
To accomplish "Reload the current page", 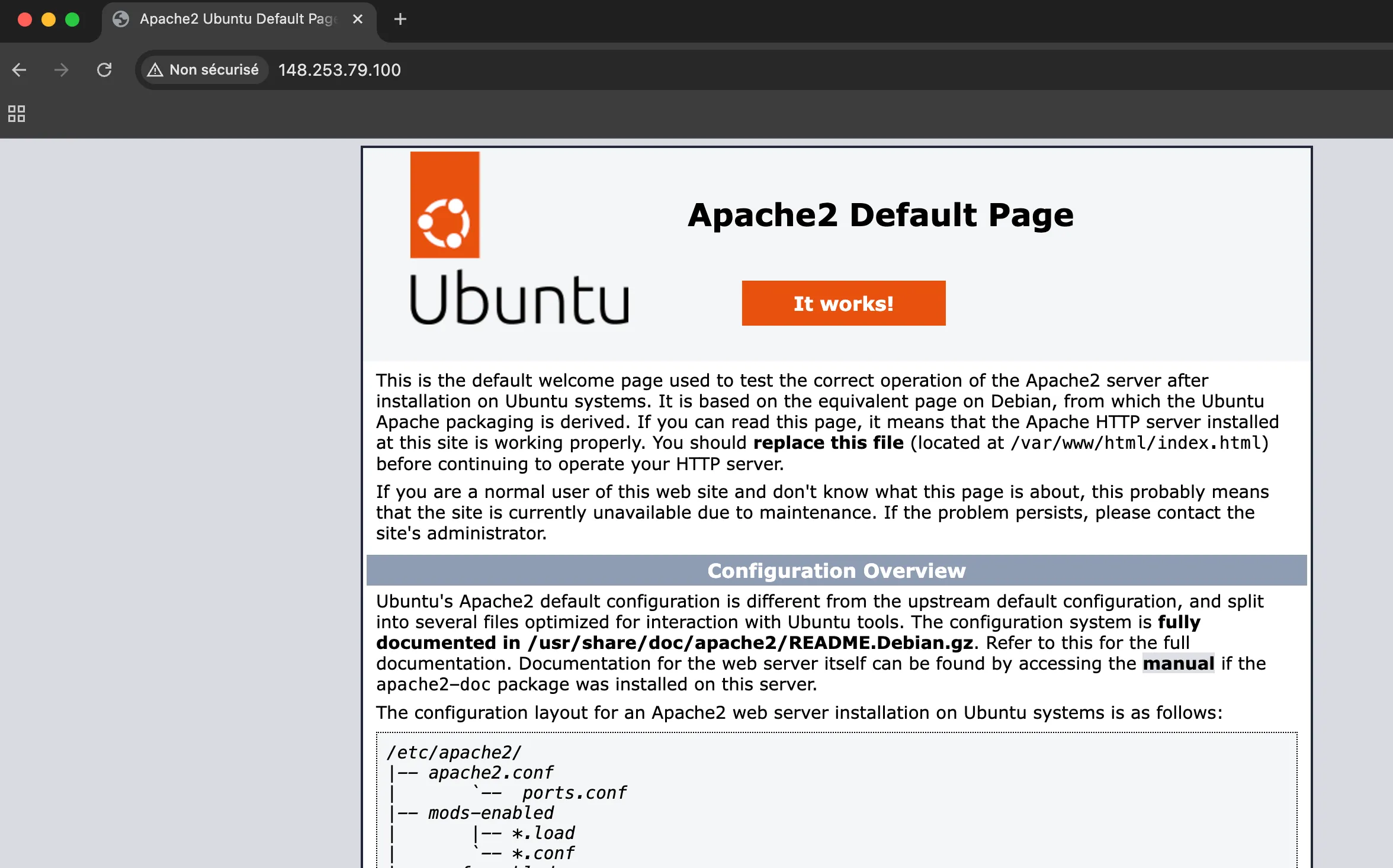I will click(x=104, y=70).
